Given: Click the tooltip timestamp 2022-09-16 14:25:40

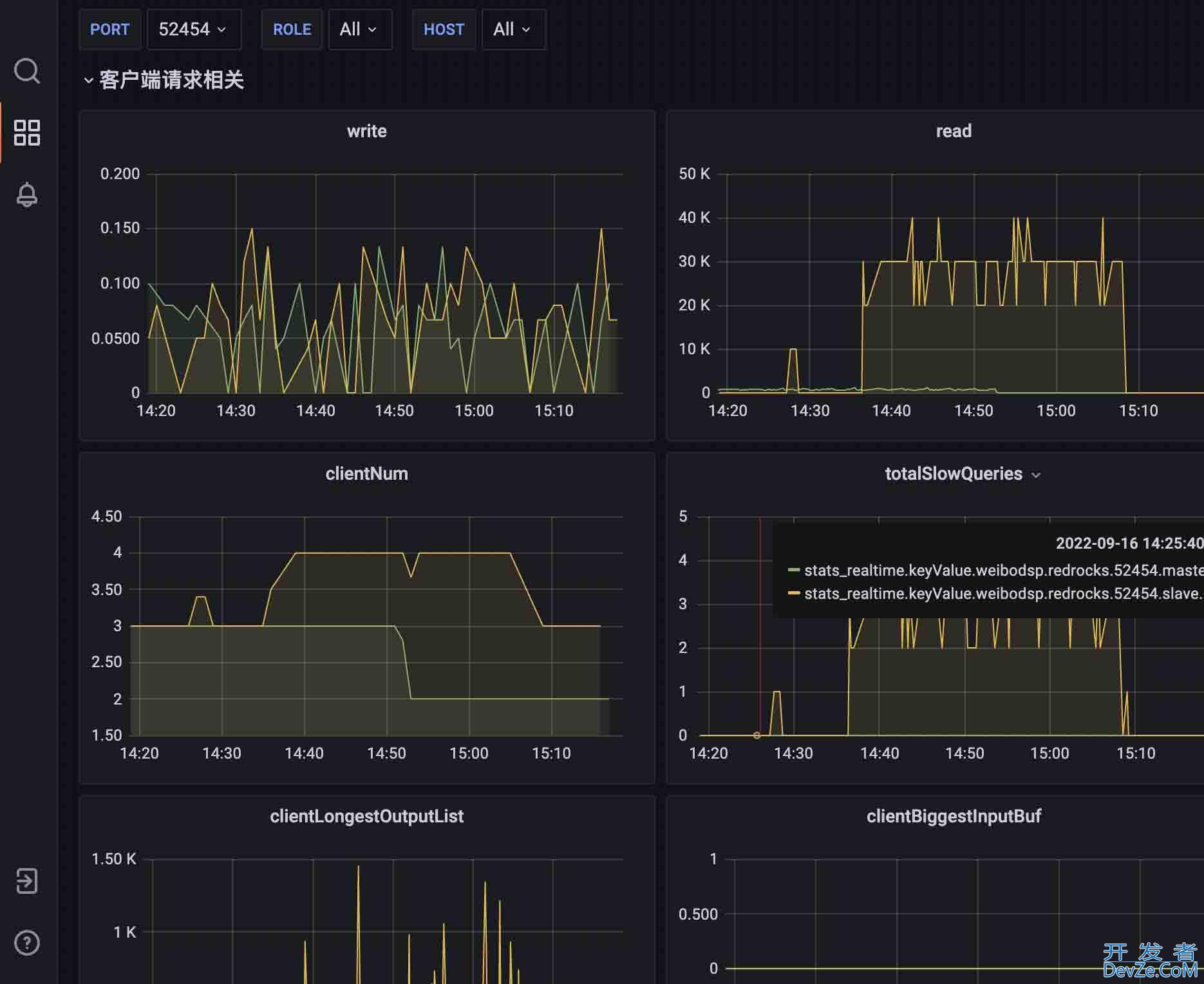Looking at the screenshot, I should [1129, 544].
